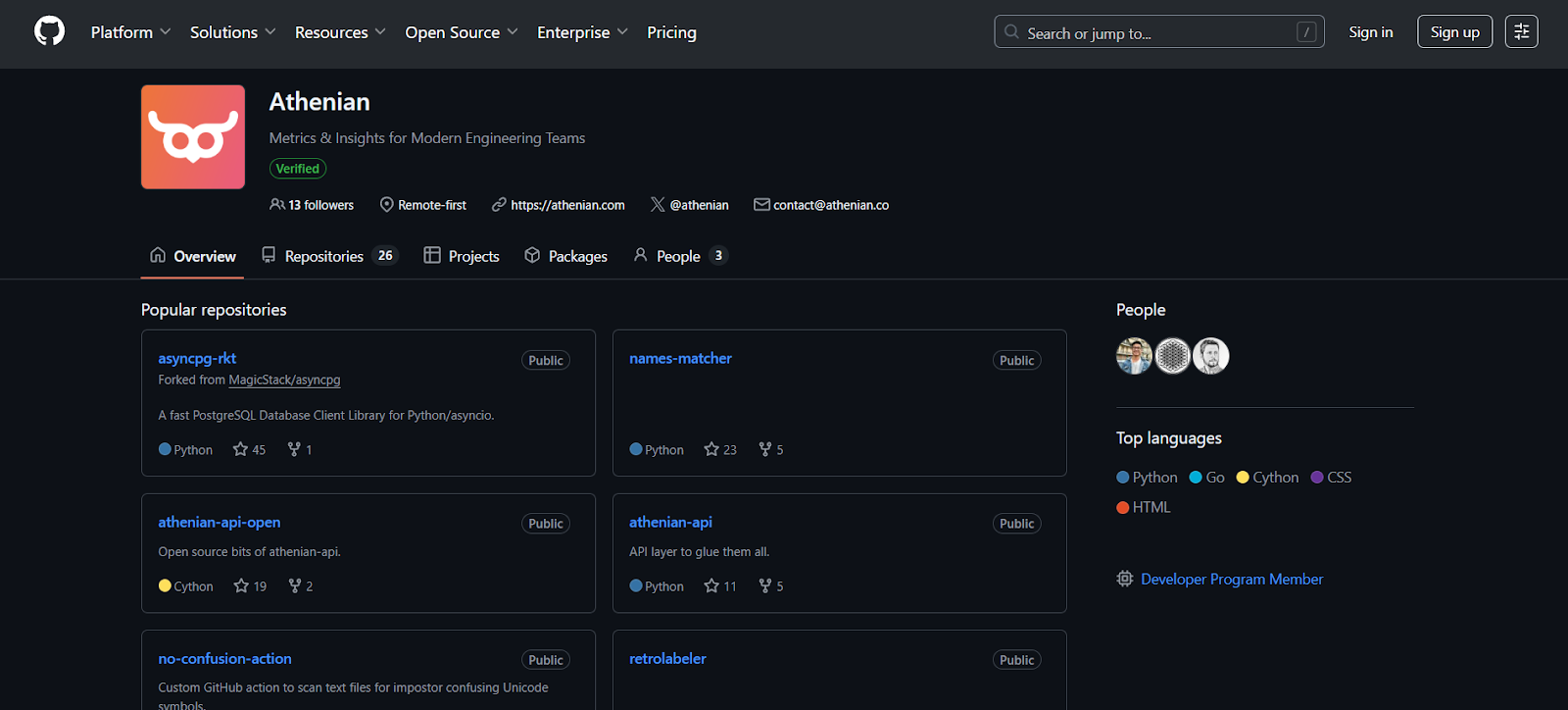This screenshot has width=1568, height=710.
Task: Open the second member avatar with pattern image
Action: click(1172, 356)
